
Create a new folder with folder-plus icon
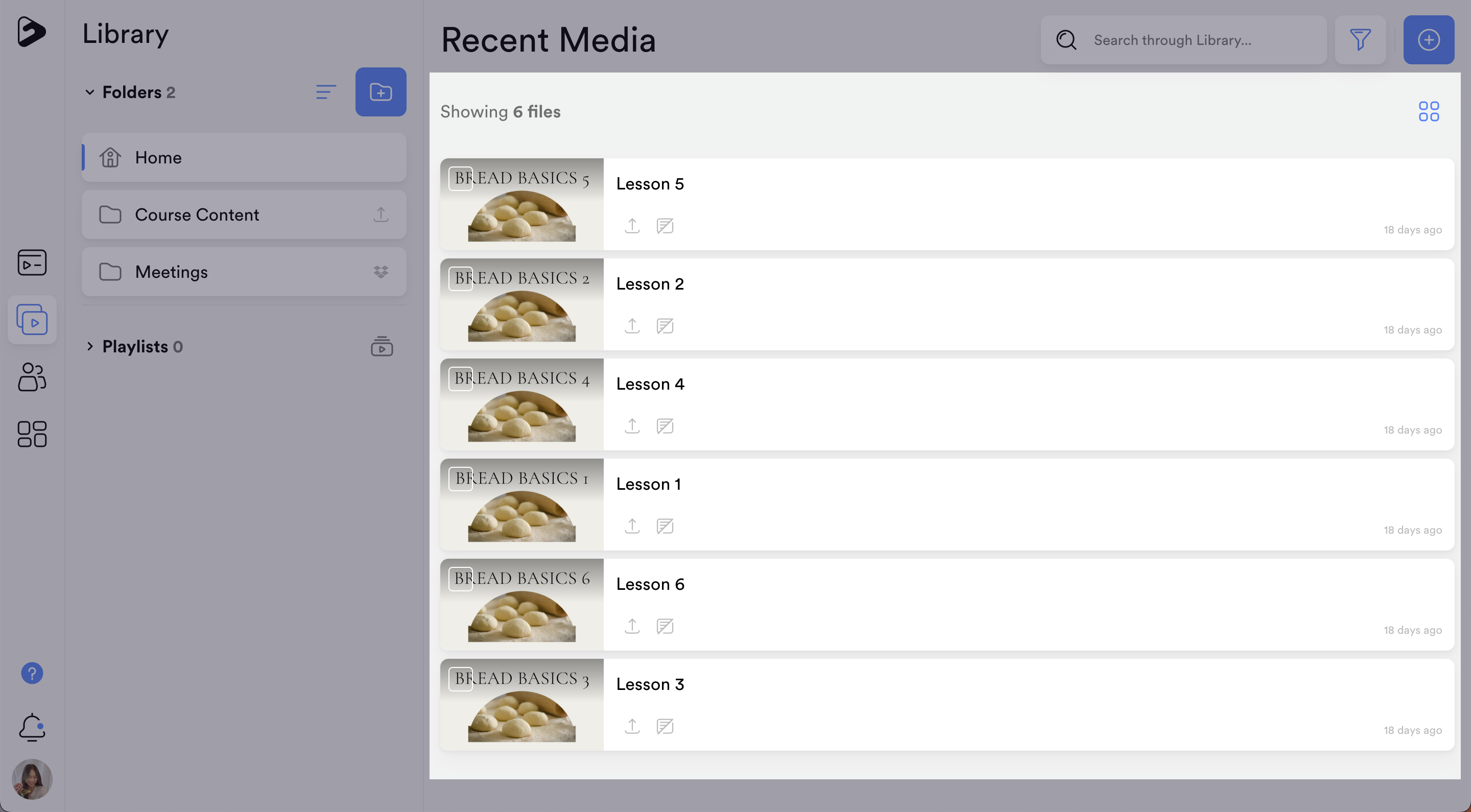tap(381, 92)
